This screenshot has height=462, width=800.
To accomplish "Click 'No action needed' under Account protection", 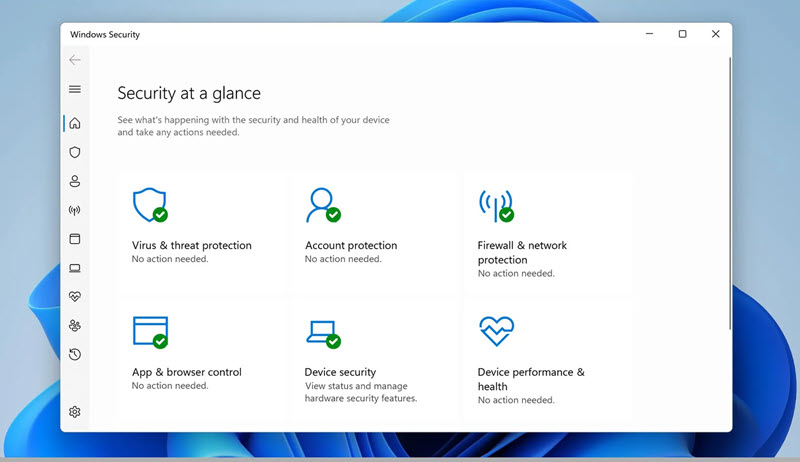I will point(343,259).
